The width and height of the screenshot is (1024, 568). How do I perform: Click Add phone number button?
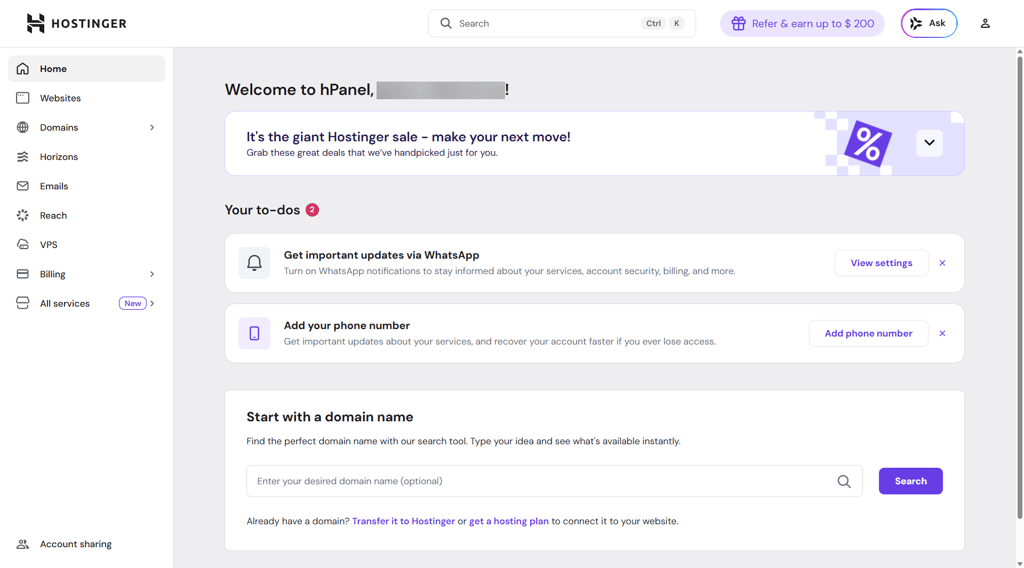click(869, 334)
